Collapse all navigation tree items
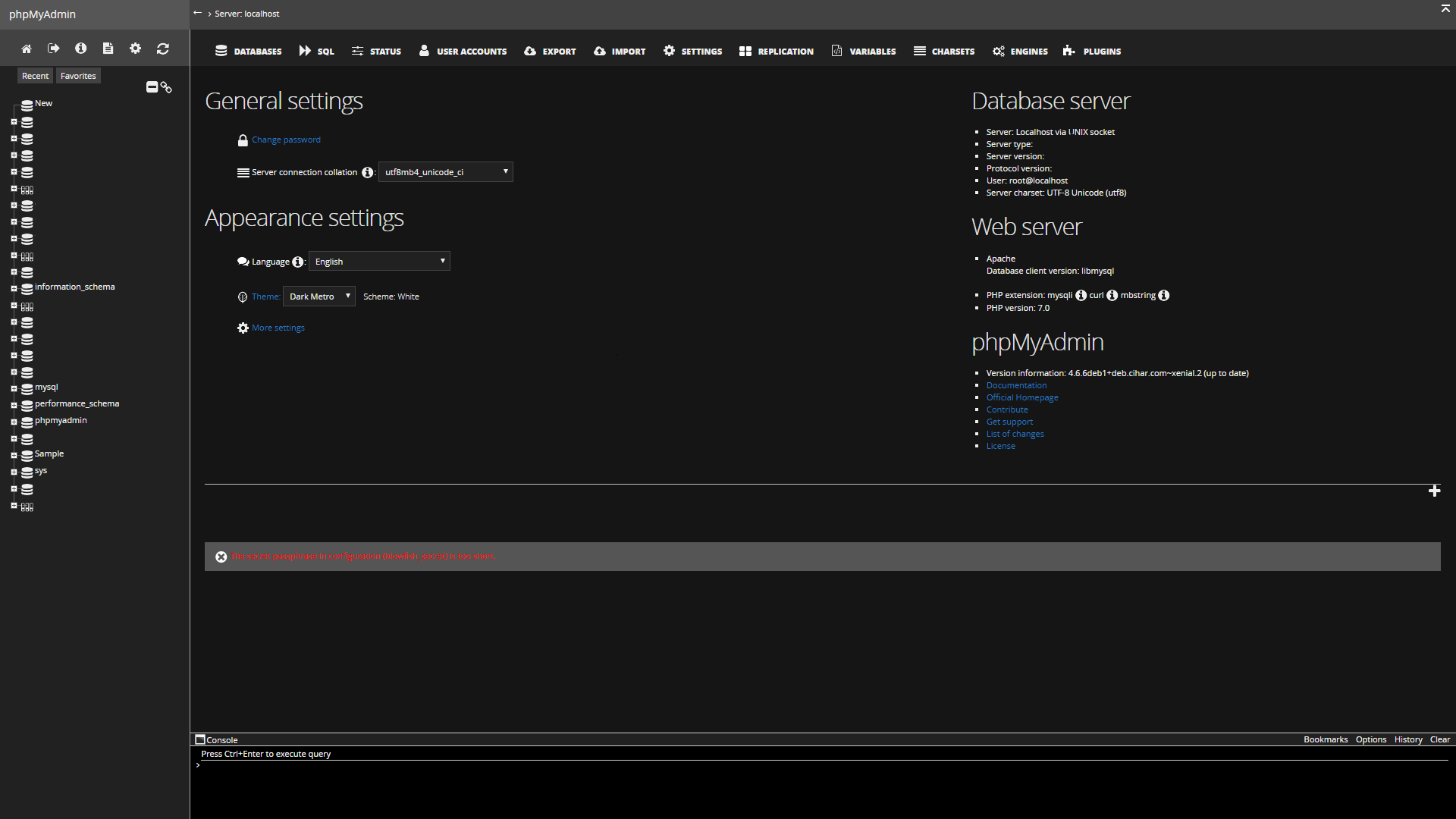The image size is (1456, 819). click(x=152, y=87)
